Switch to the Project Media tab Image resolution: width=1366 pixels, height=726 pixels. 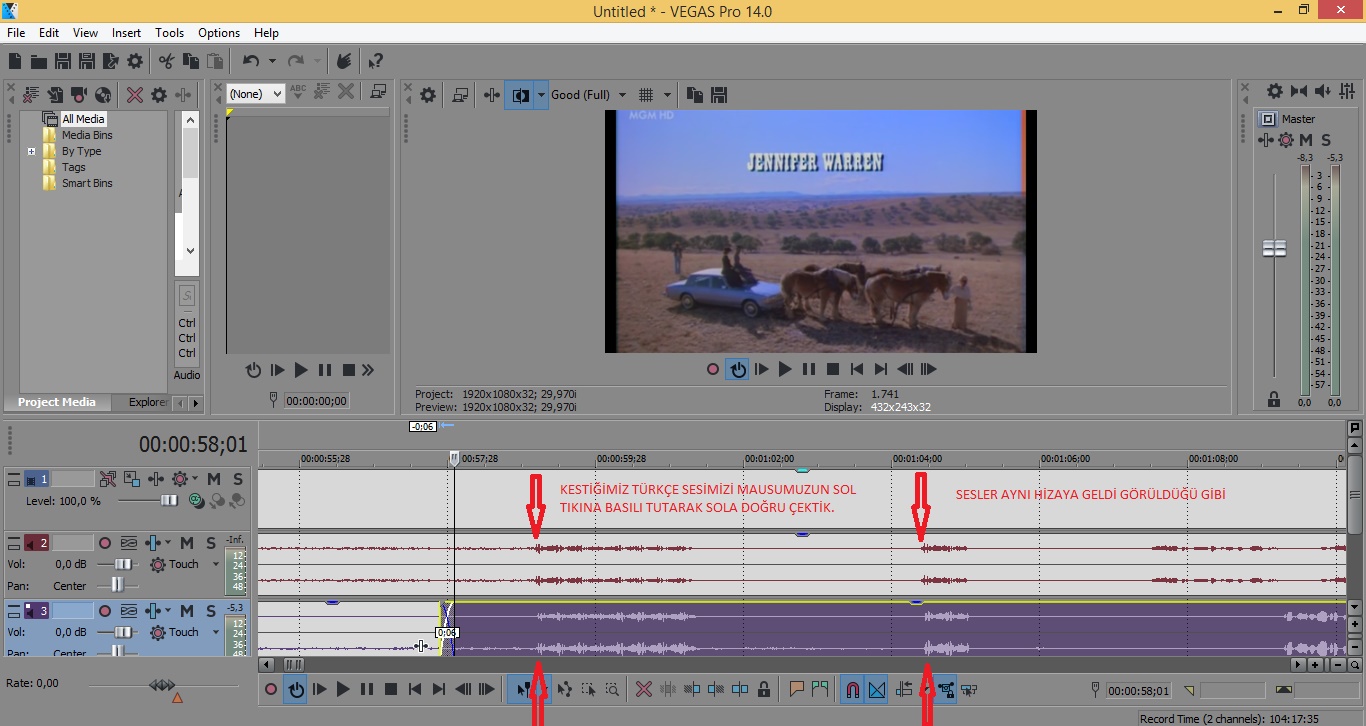click(57, 402)
